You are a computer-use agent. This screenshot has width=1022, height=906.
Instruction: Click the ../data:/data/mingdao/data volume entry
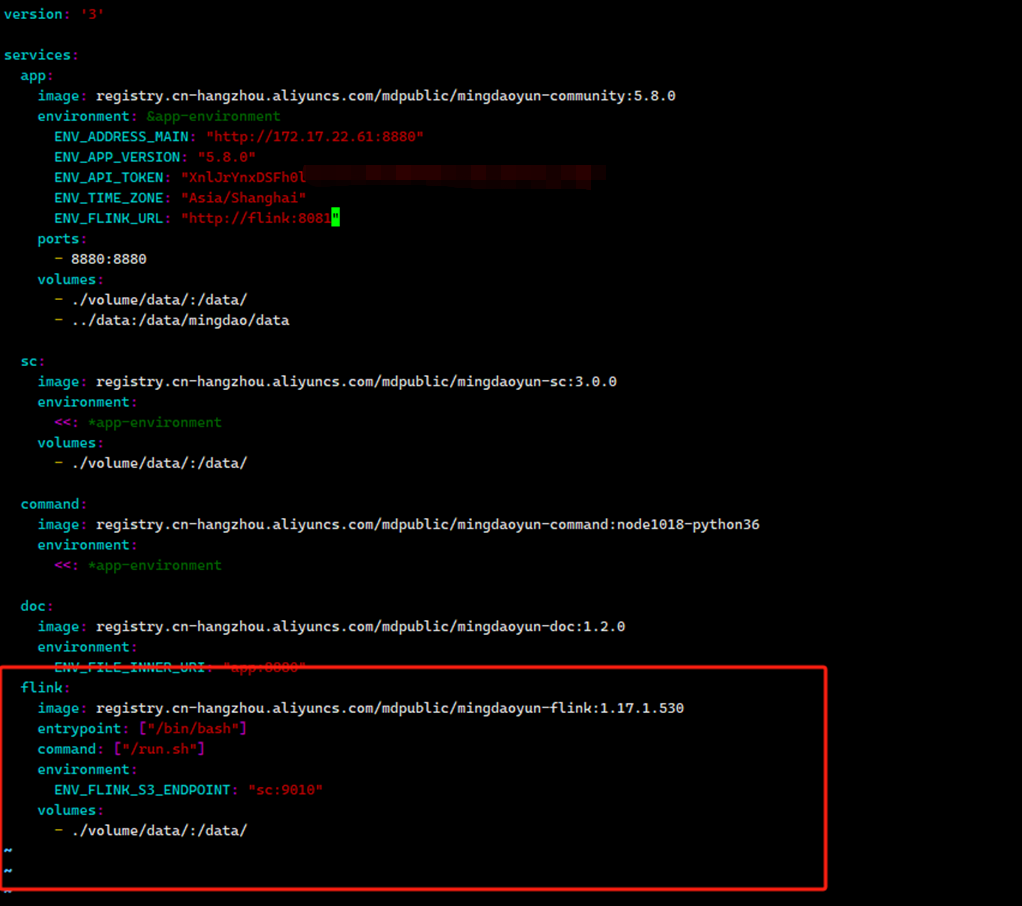pos(181,321)
